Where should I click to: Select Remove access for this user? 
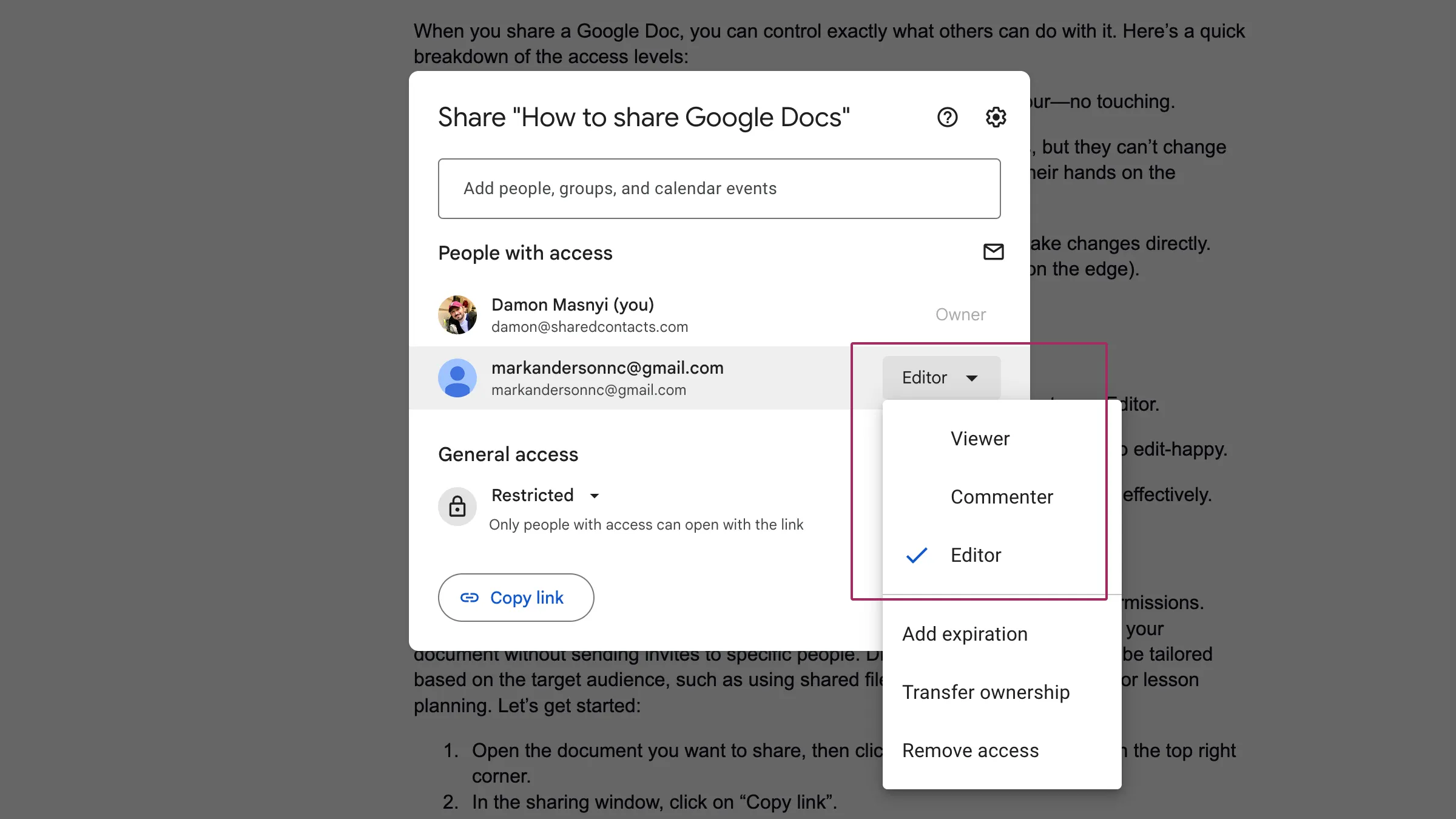pos(970,750)
